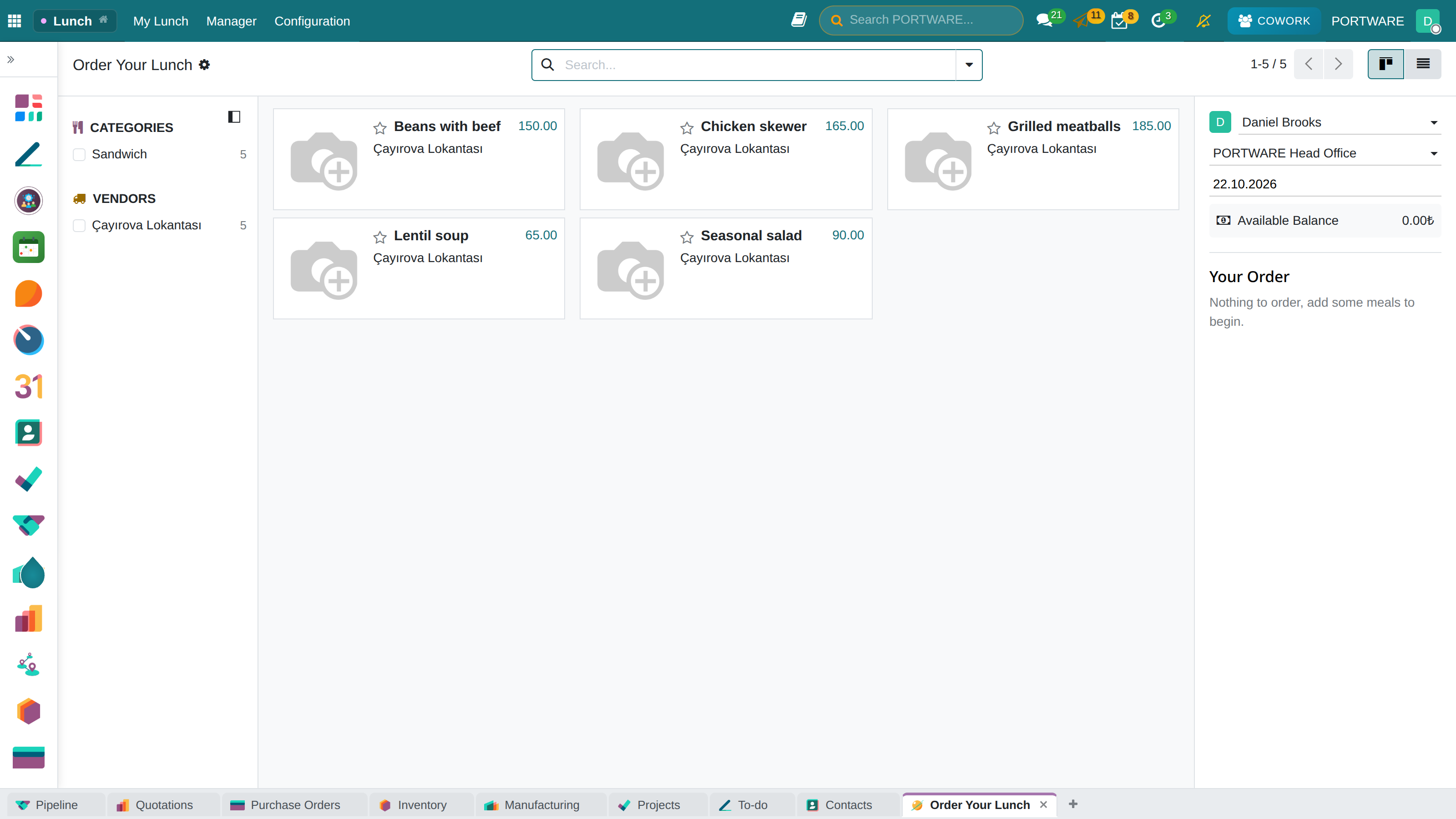Click the Search PORTWARE global search field

pos(921,20)
